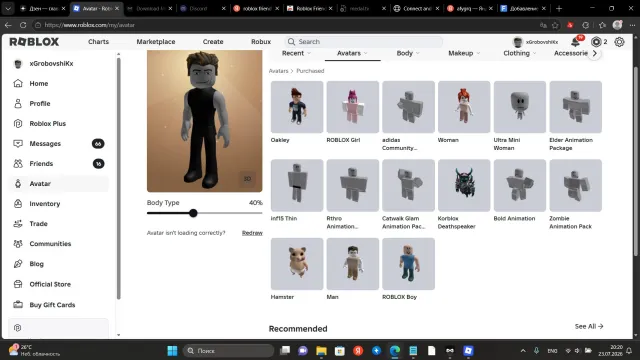Screen dimensions: 640x360
Task: Open the Robux menu
Action: click(261, 42)
